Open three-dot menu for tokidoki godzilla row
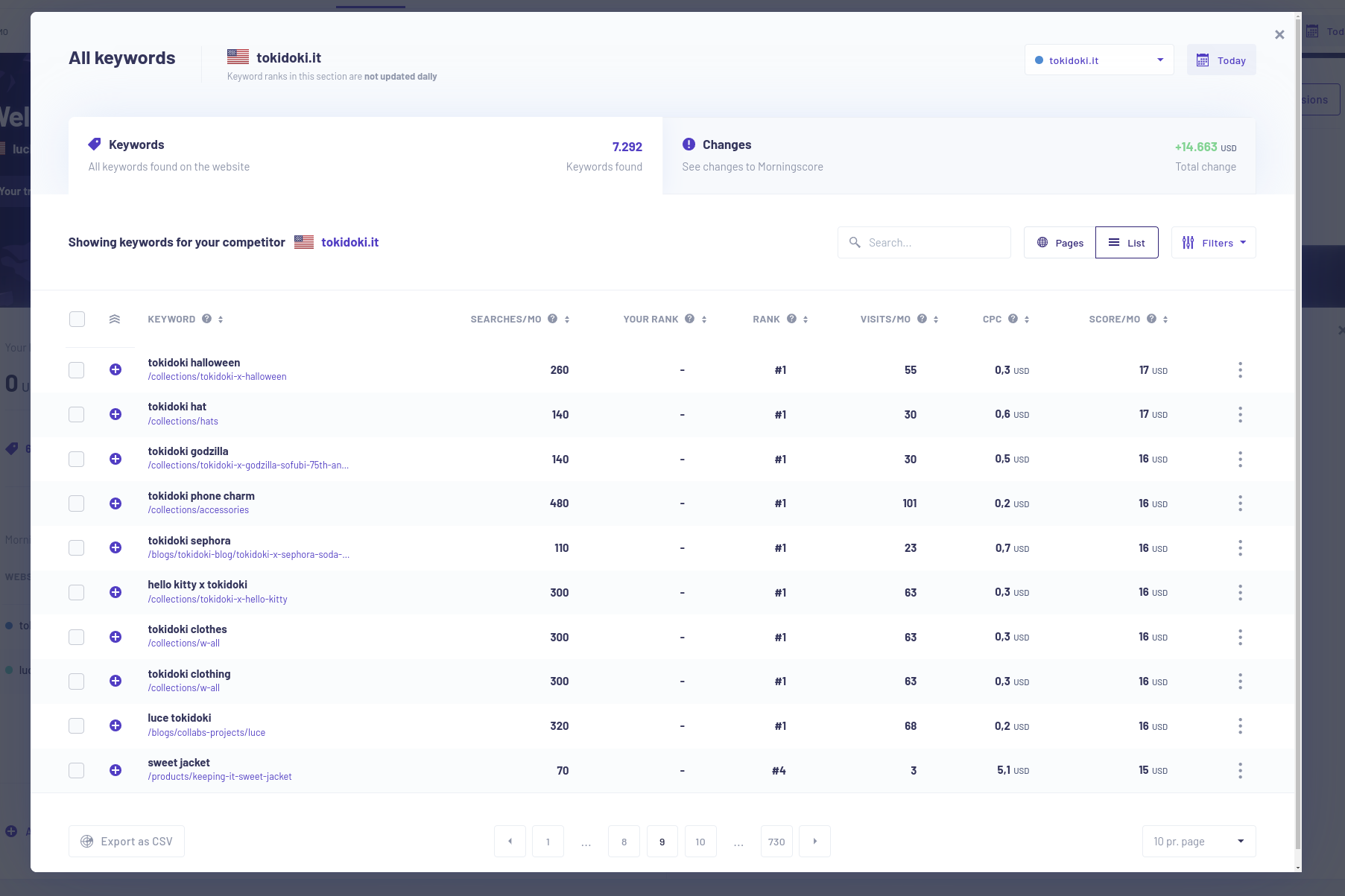Viewport: 1345px width, 896px height. pos(1240,459)
